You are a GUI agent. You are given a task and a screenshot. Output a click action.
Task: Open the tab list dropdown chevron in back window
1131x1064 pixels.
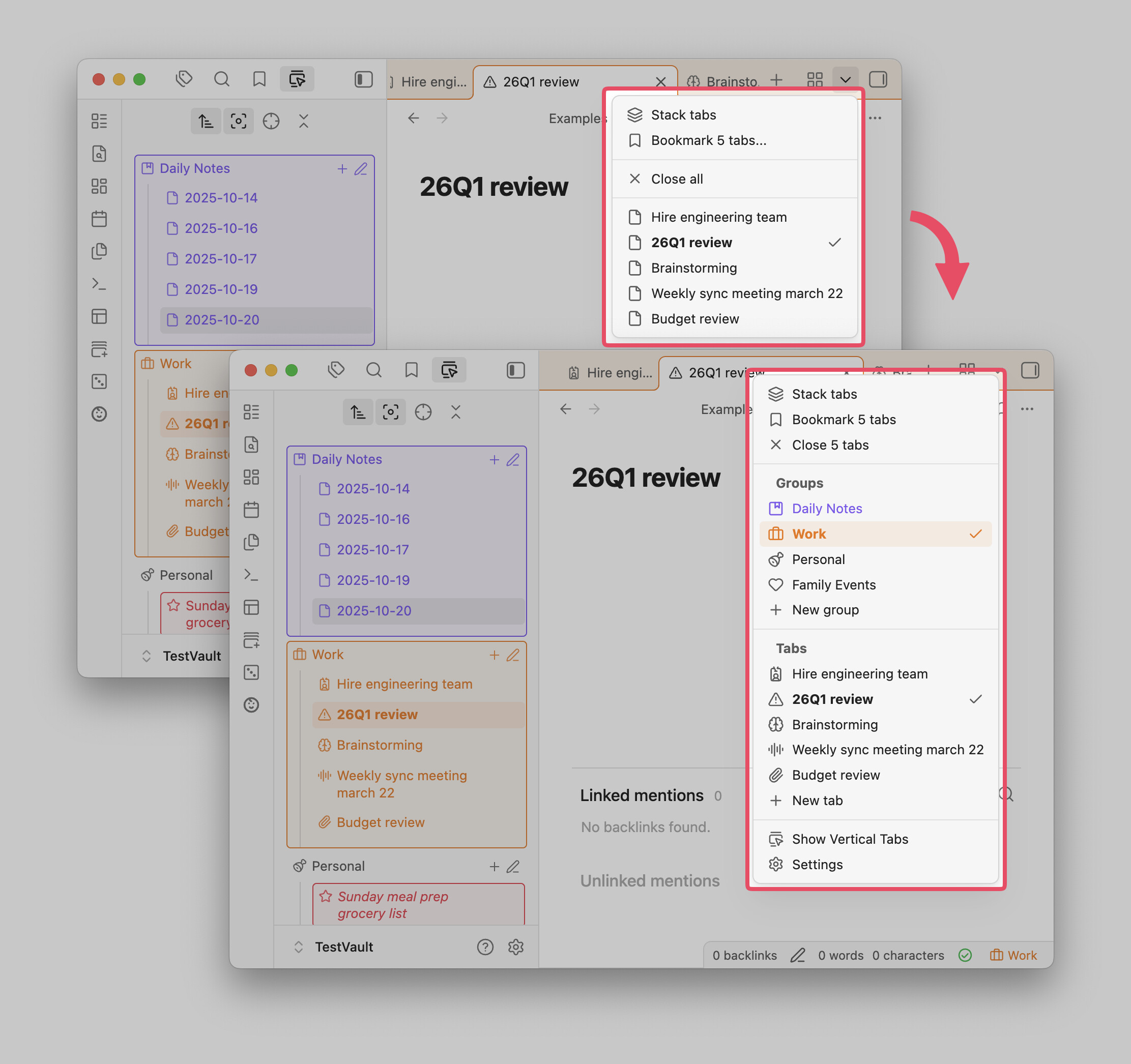coord(846,80)
